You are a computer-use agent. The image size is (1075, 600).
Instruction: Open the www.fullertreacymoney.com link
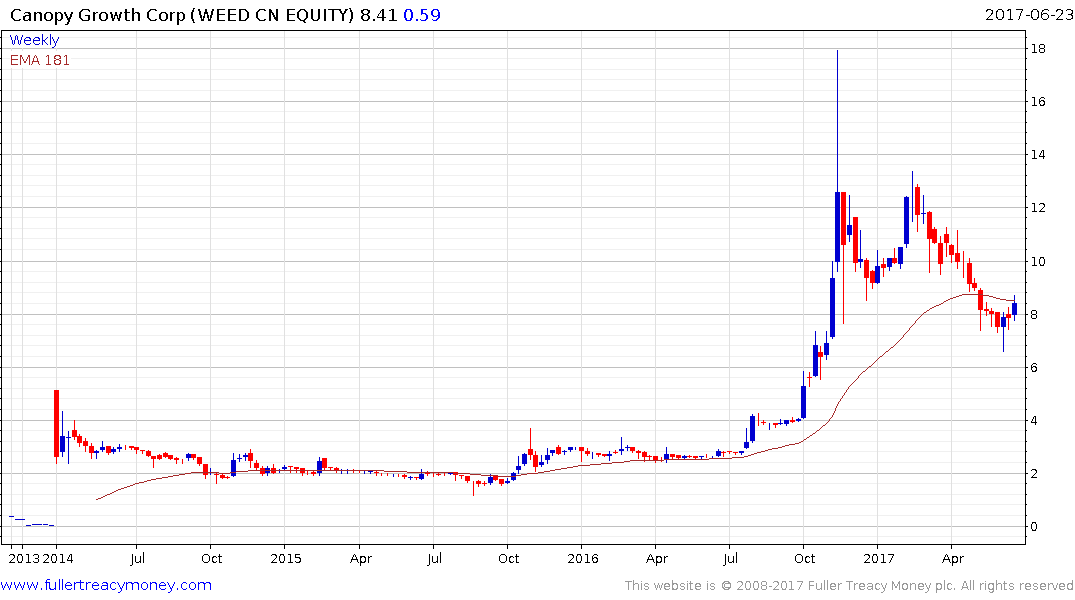106,585
